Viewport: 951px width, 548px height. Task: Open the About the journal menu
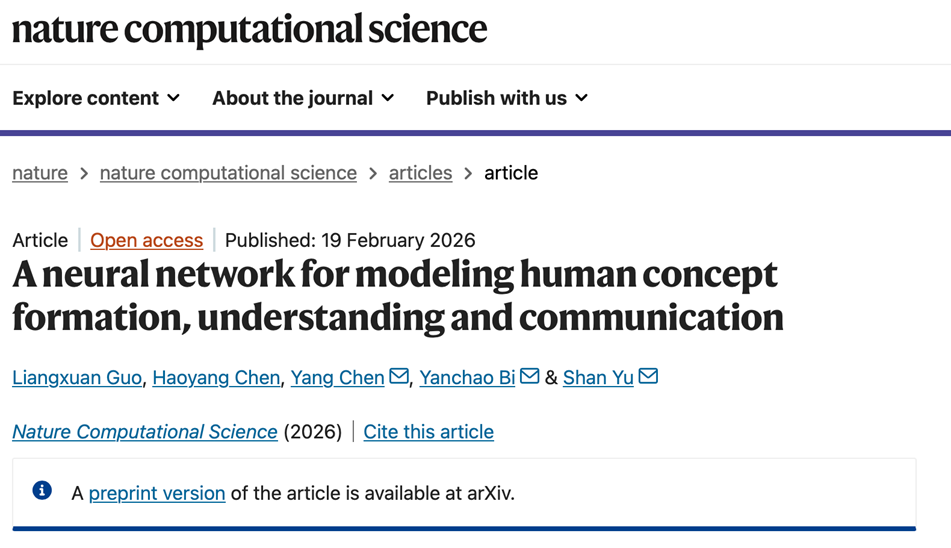[x=303, y=98]
